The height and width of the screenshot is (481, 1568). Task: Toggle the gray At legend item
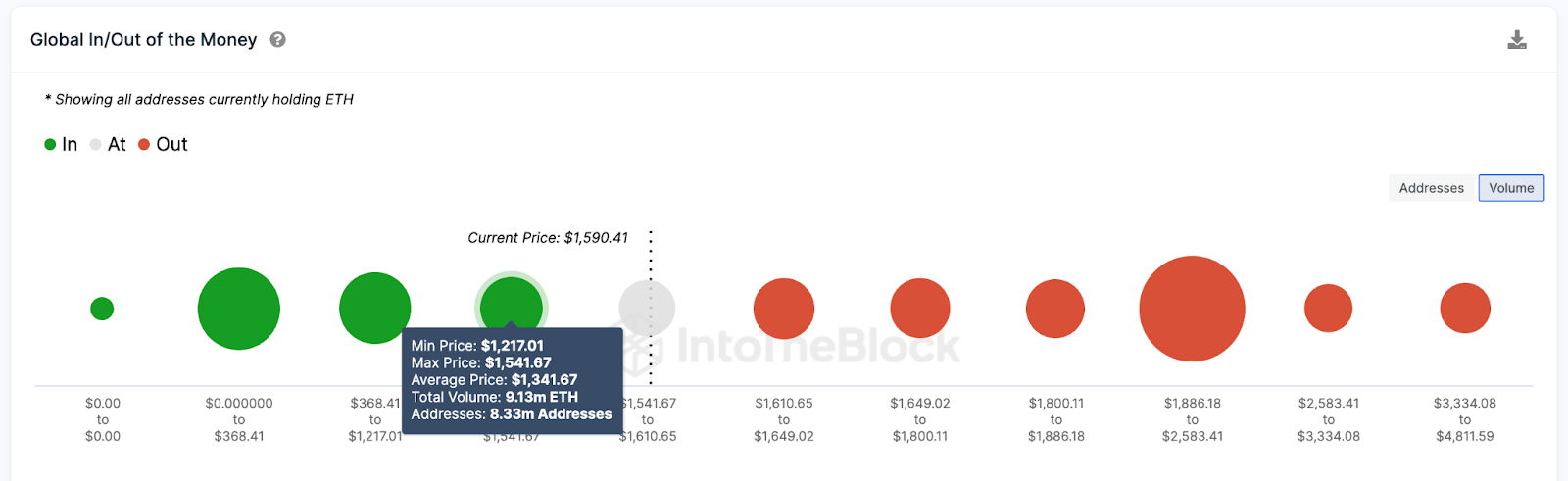pos(108,145)
